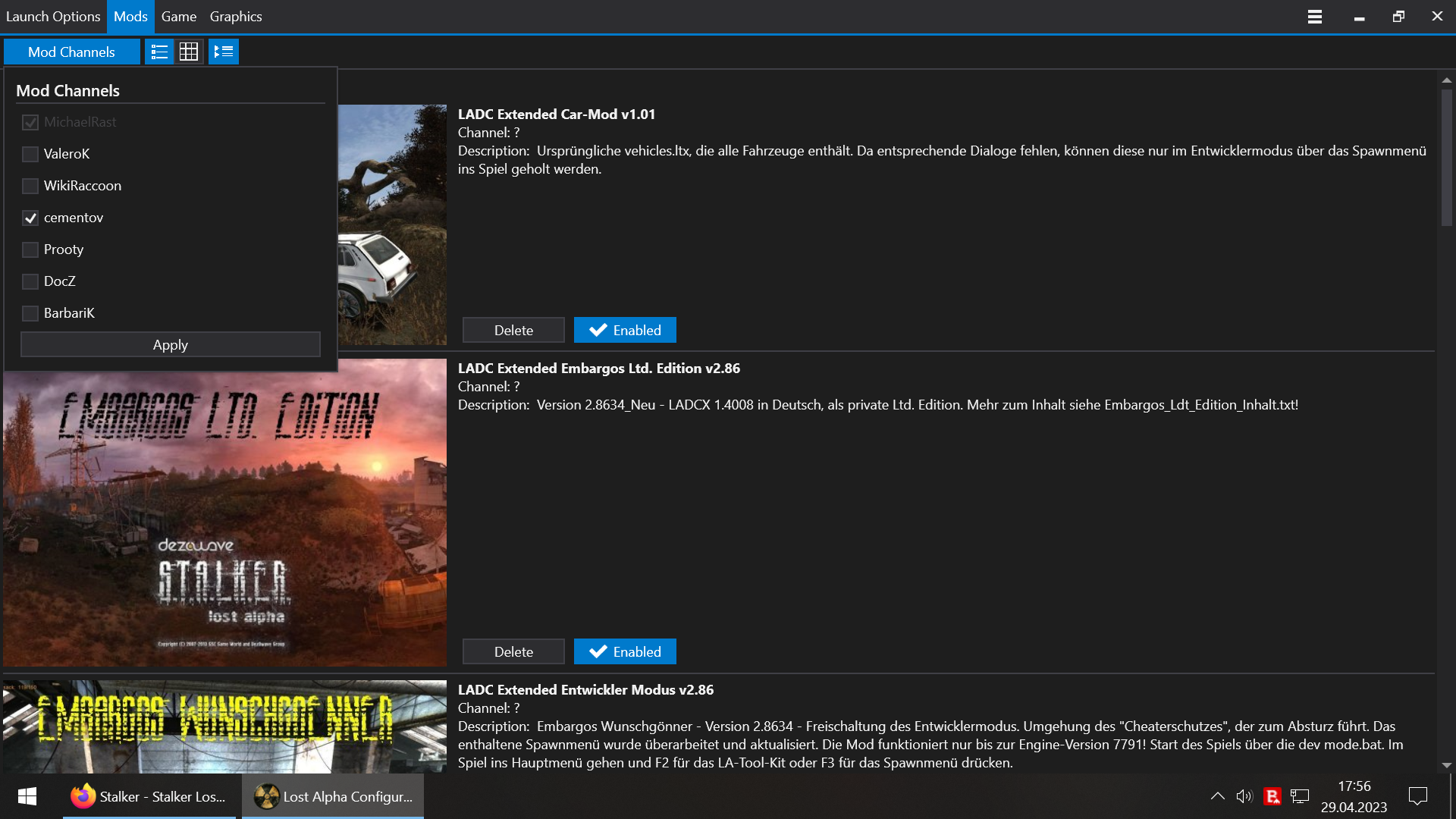Switch to list view layout

coord(159,52)
